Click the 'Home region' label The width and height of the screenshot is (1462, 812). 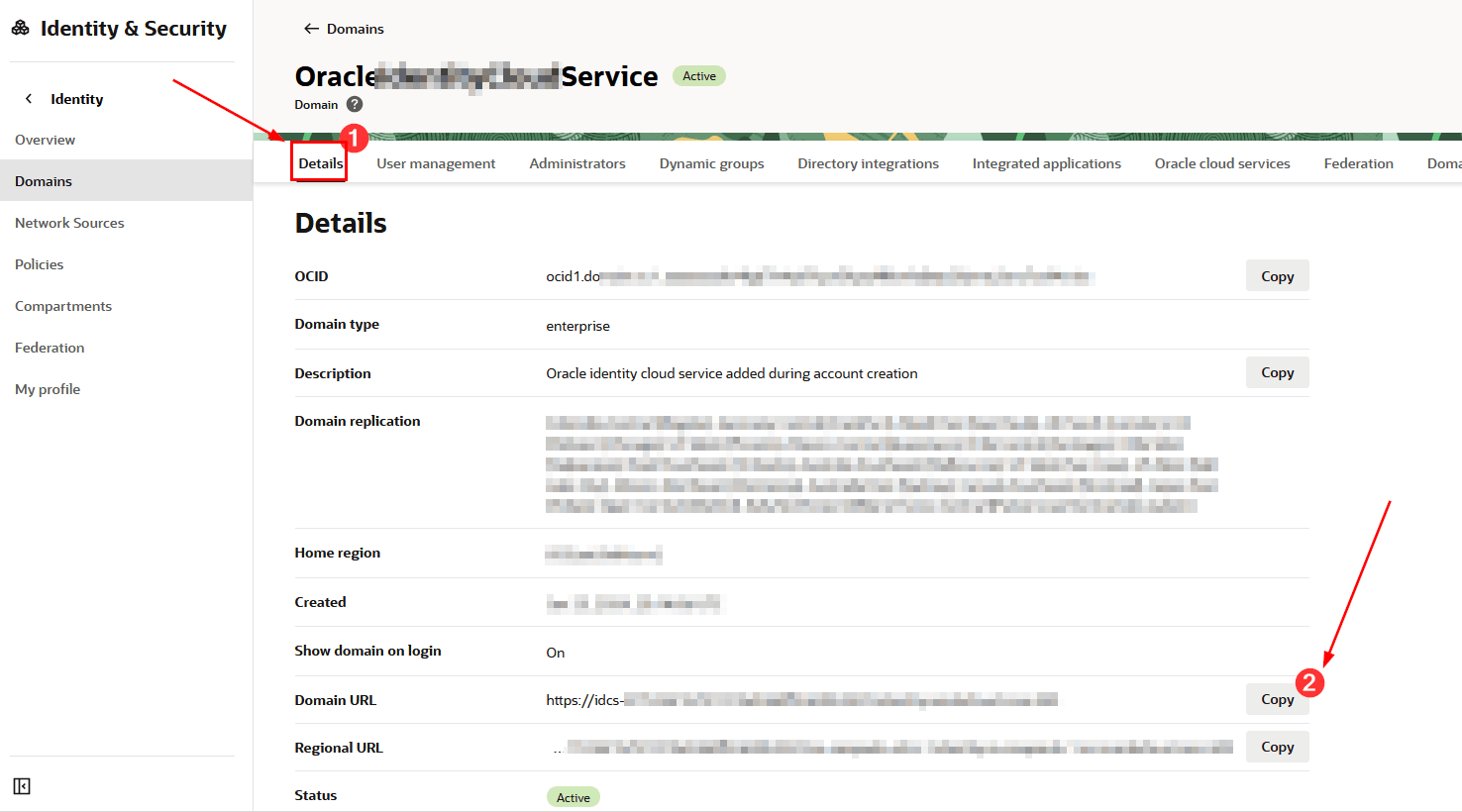coord(337,553)
